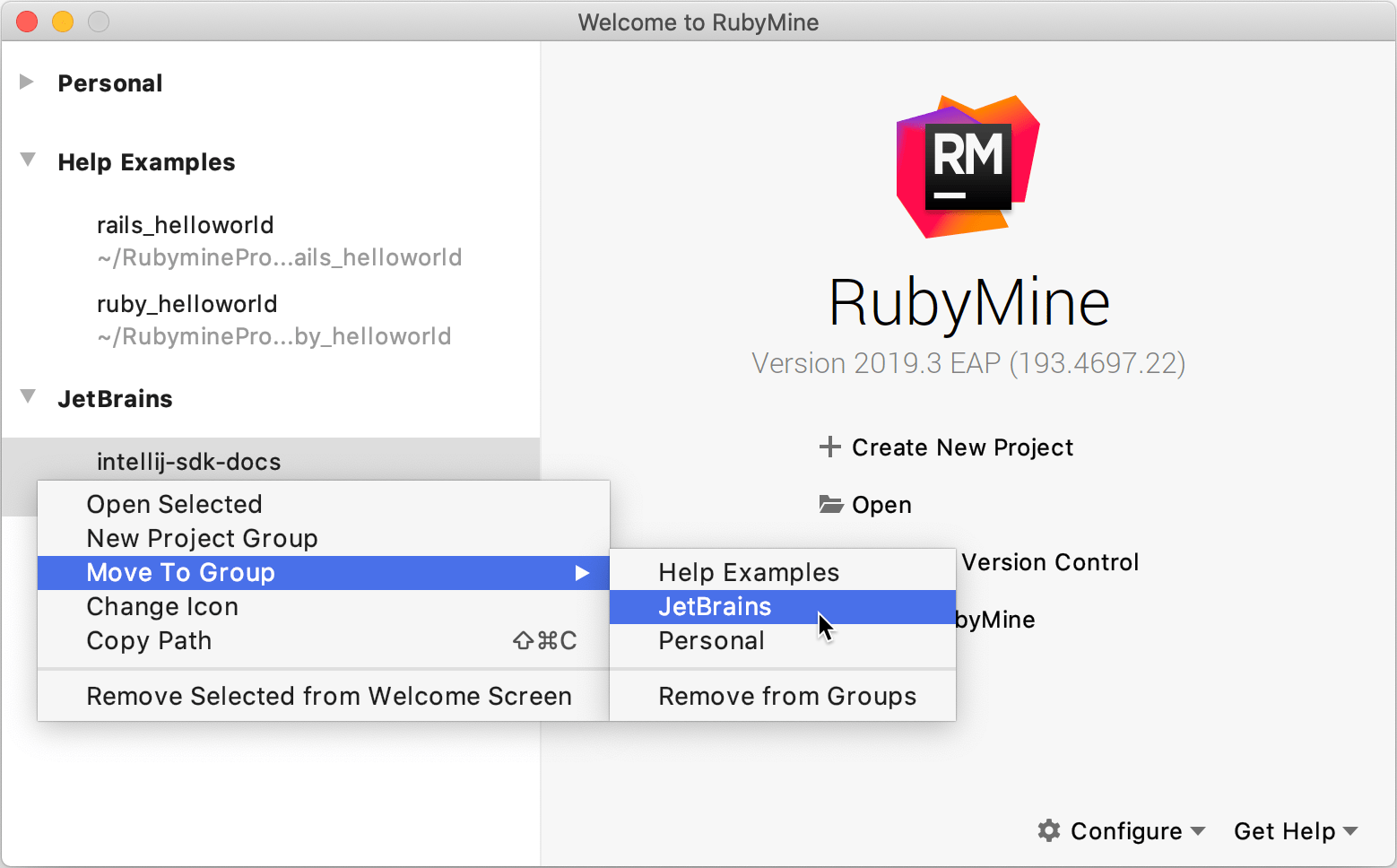Open the Get Help dropdown
This screenshot has width=1397, height=868.
click(1296, 831)
